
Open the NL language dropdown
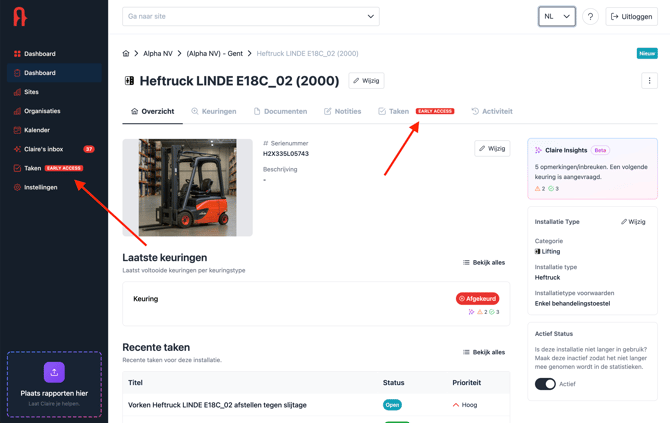(x=557, y=17)
